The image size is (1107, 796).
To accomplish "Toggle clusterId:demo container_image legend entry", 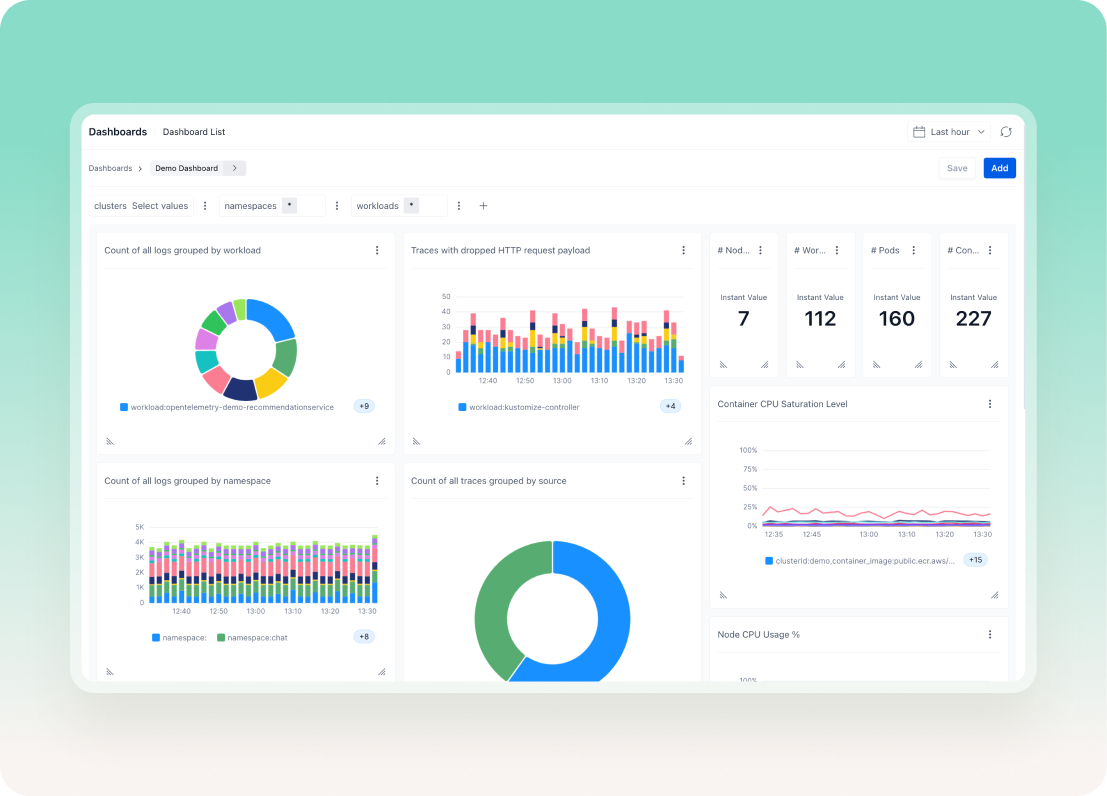I will coord(860,561).
